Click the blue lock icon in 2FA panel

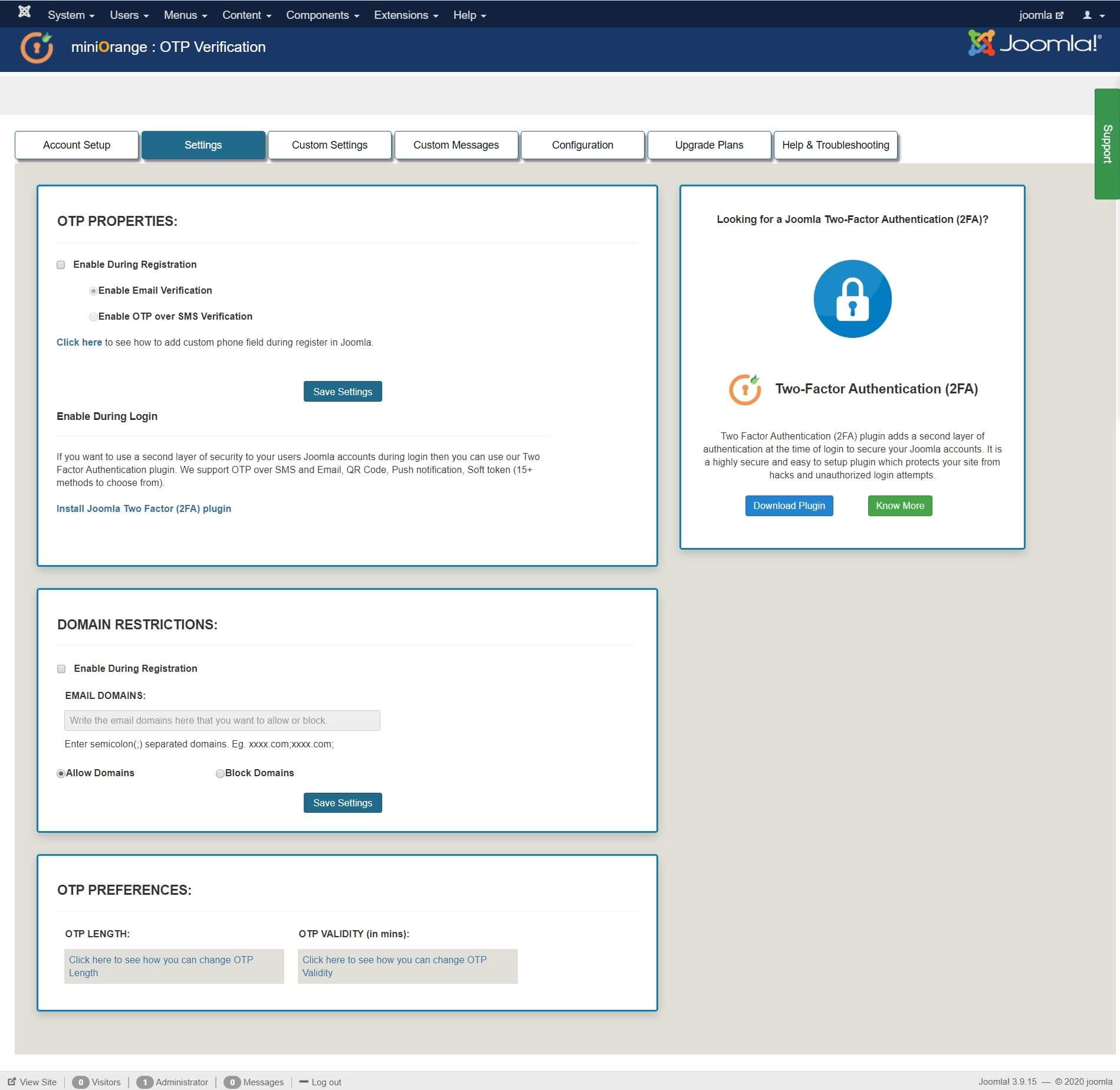click(852, 298)
